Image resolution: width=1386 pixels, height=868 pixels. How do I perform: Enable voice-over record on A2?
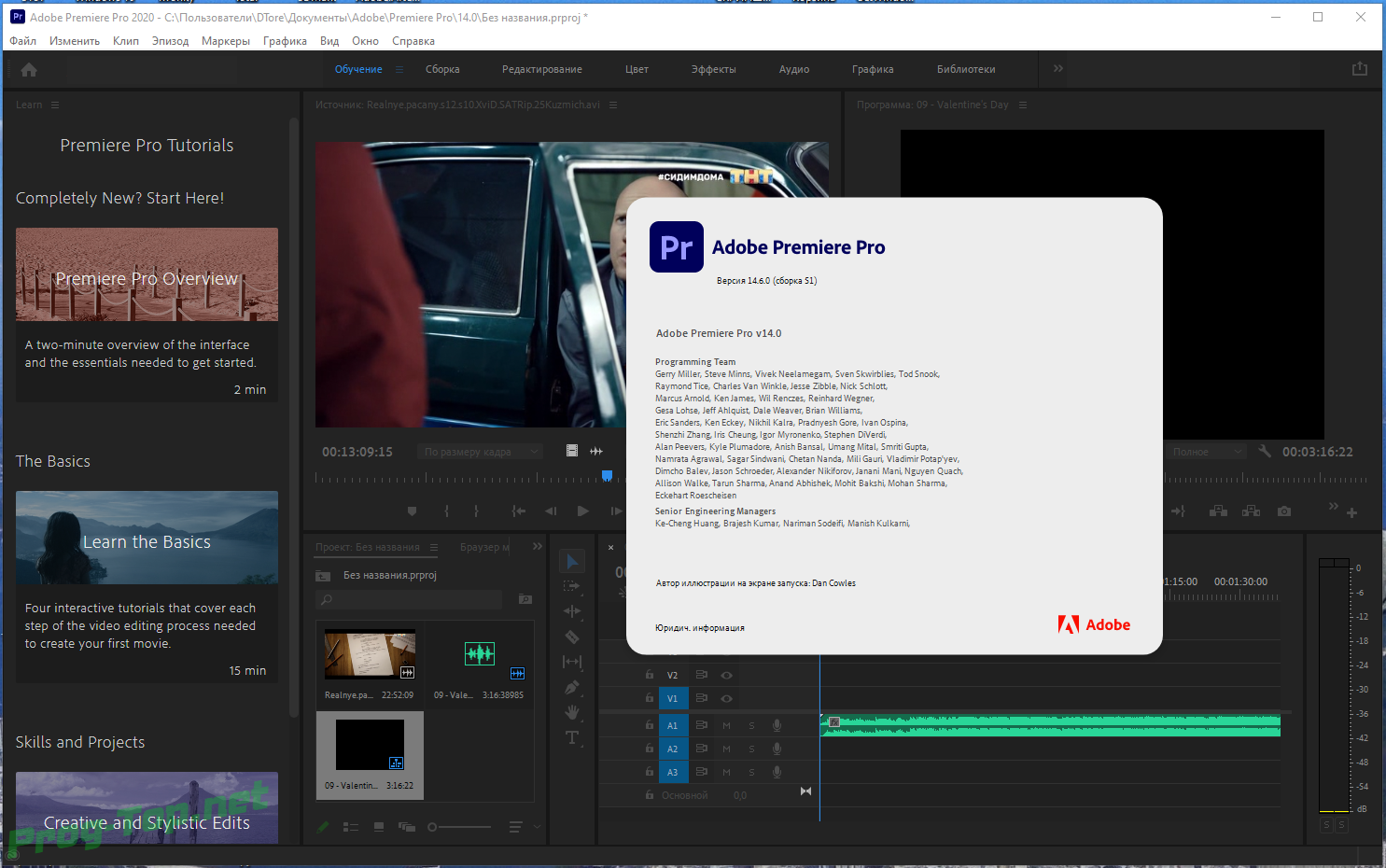(x=777, y=749)
